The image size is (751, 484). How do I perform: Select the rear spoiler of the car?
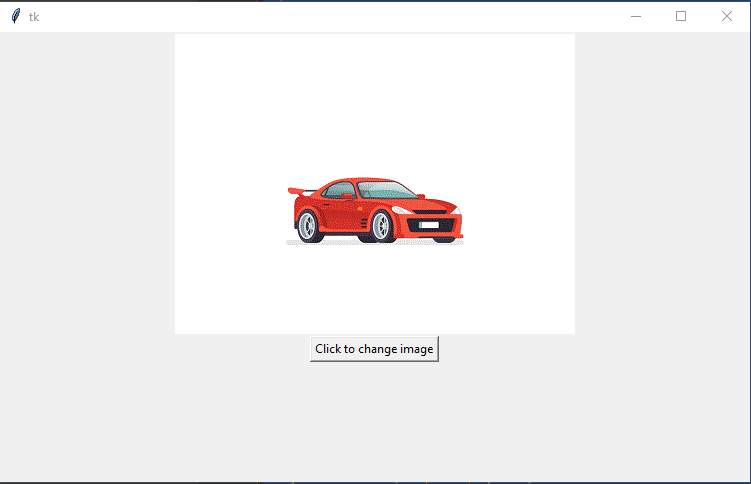pos(295,190)
